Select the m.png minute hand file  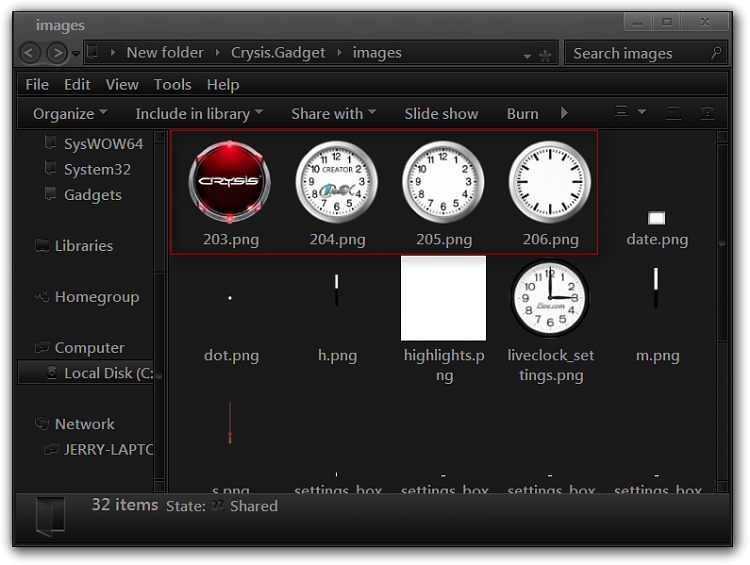(656, 287)
